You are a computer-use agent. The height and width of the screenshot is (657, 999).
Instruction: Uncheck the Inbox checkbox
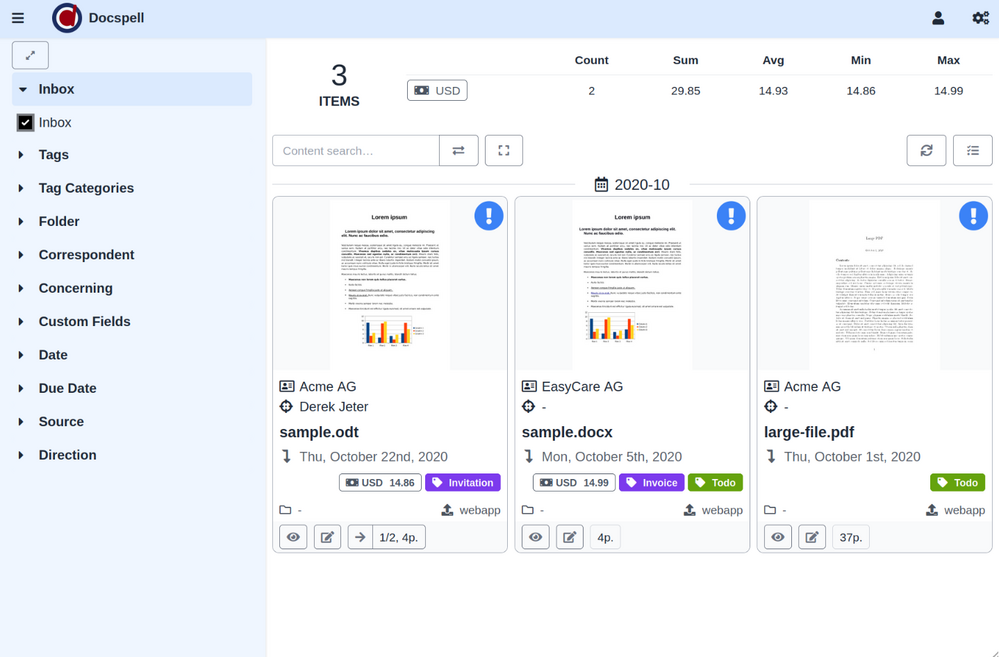[26, 123]
